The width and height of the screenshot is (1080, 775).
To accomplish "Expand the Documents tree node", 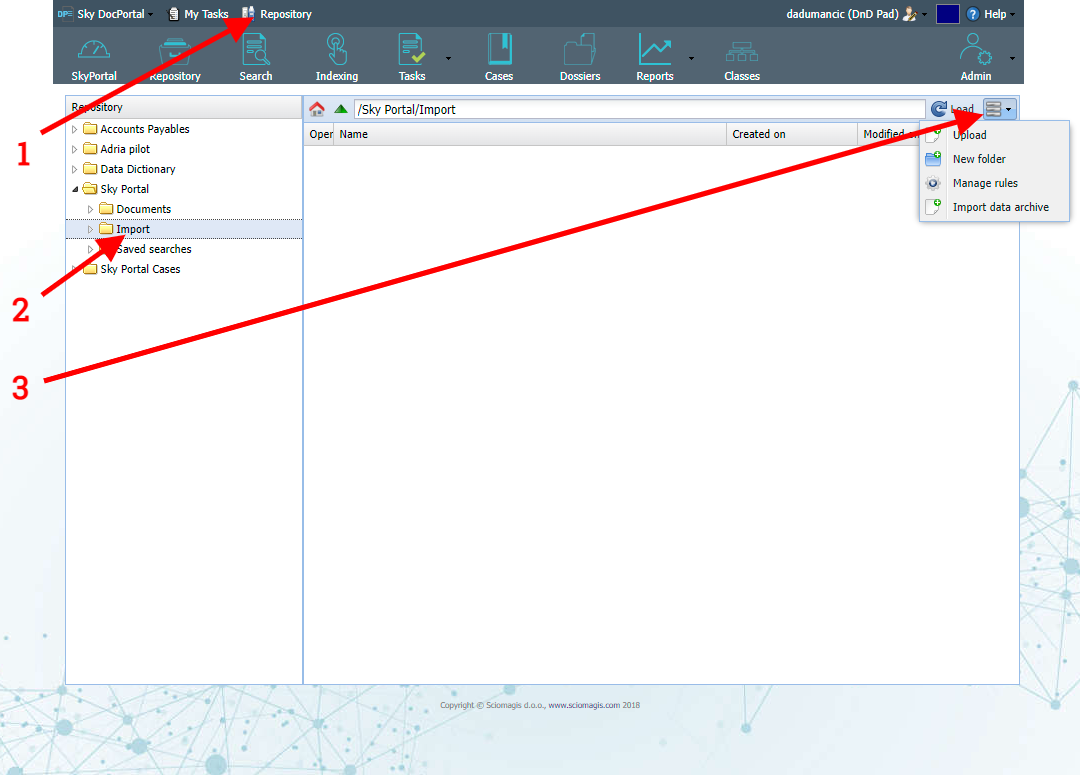I will (90, 209).
